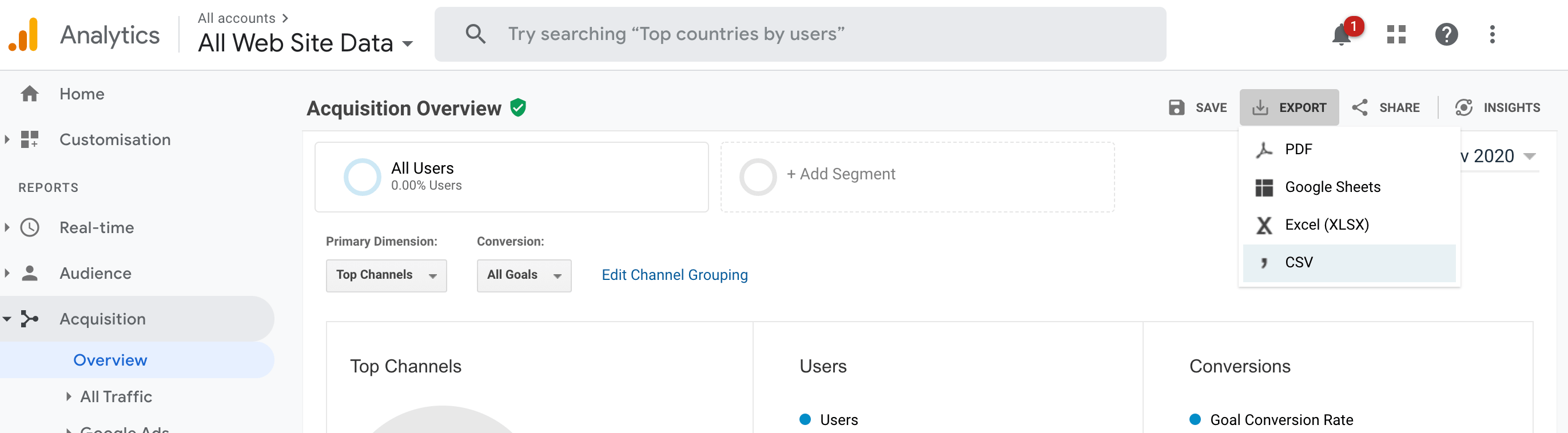Expand the All Traffic submenu arrow
Image resolution: width=1568 pixels, height=433 pixels.
[68, 396]
